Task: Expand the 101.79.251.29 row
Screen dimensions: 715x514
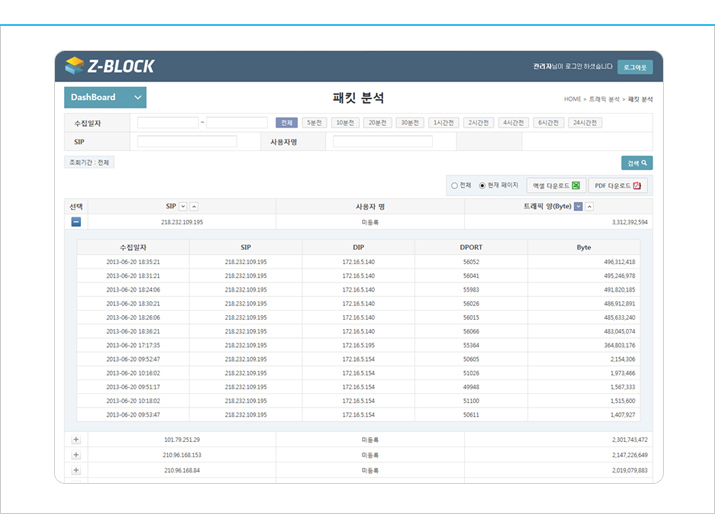Action: 76,440
